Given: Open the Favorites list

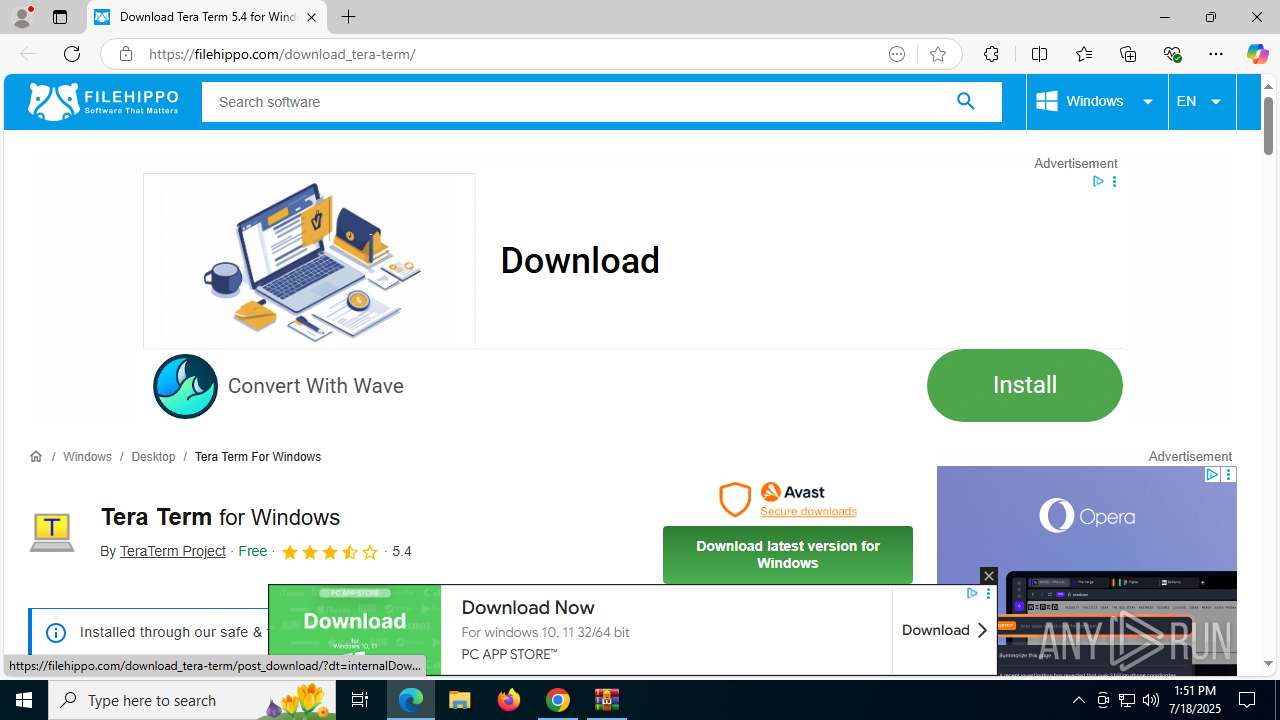Looking at the screenshot, I should click(1084, 54).
